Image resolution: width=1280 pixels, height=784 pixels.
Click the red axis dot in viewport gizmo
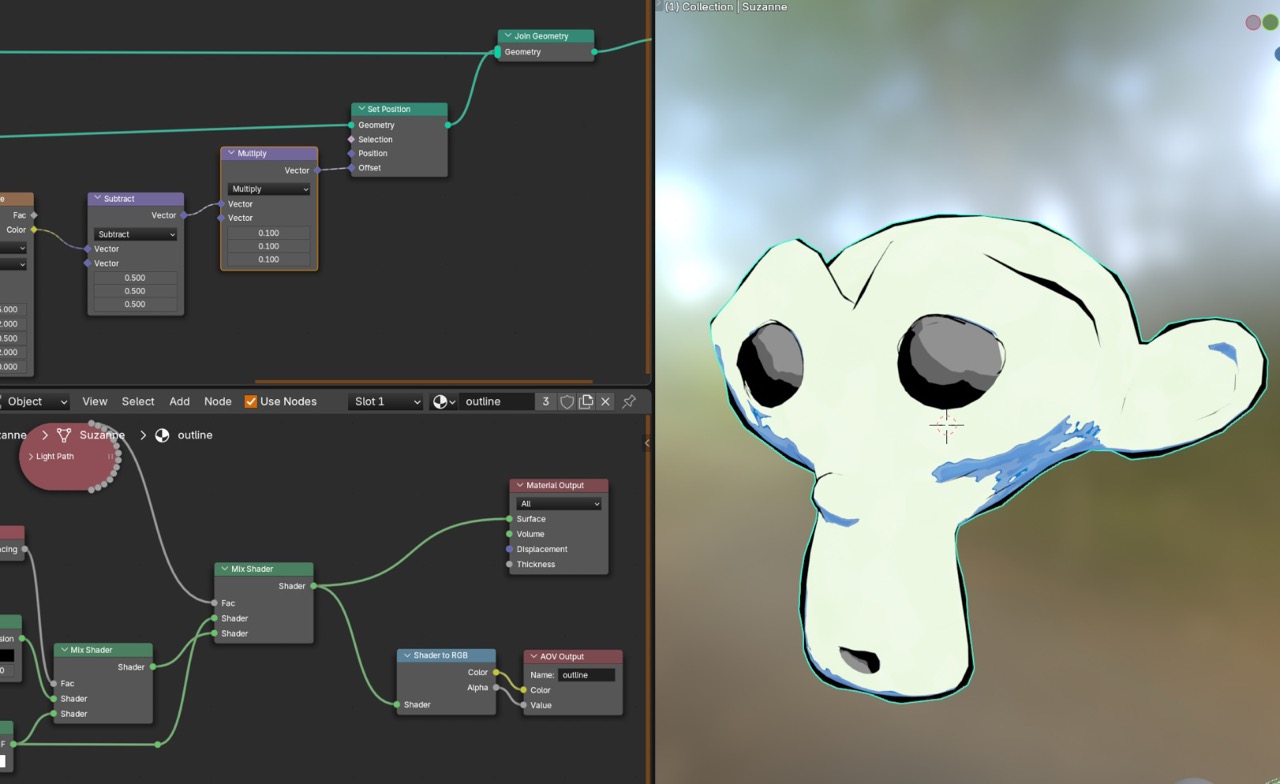pos(1252,22)
